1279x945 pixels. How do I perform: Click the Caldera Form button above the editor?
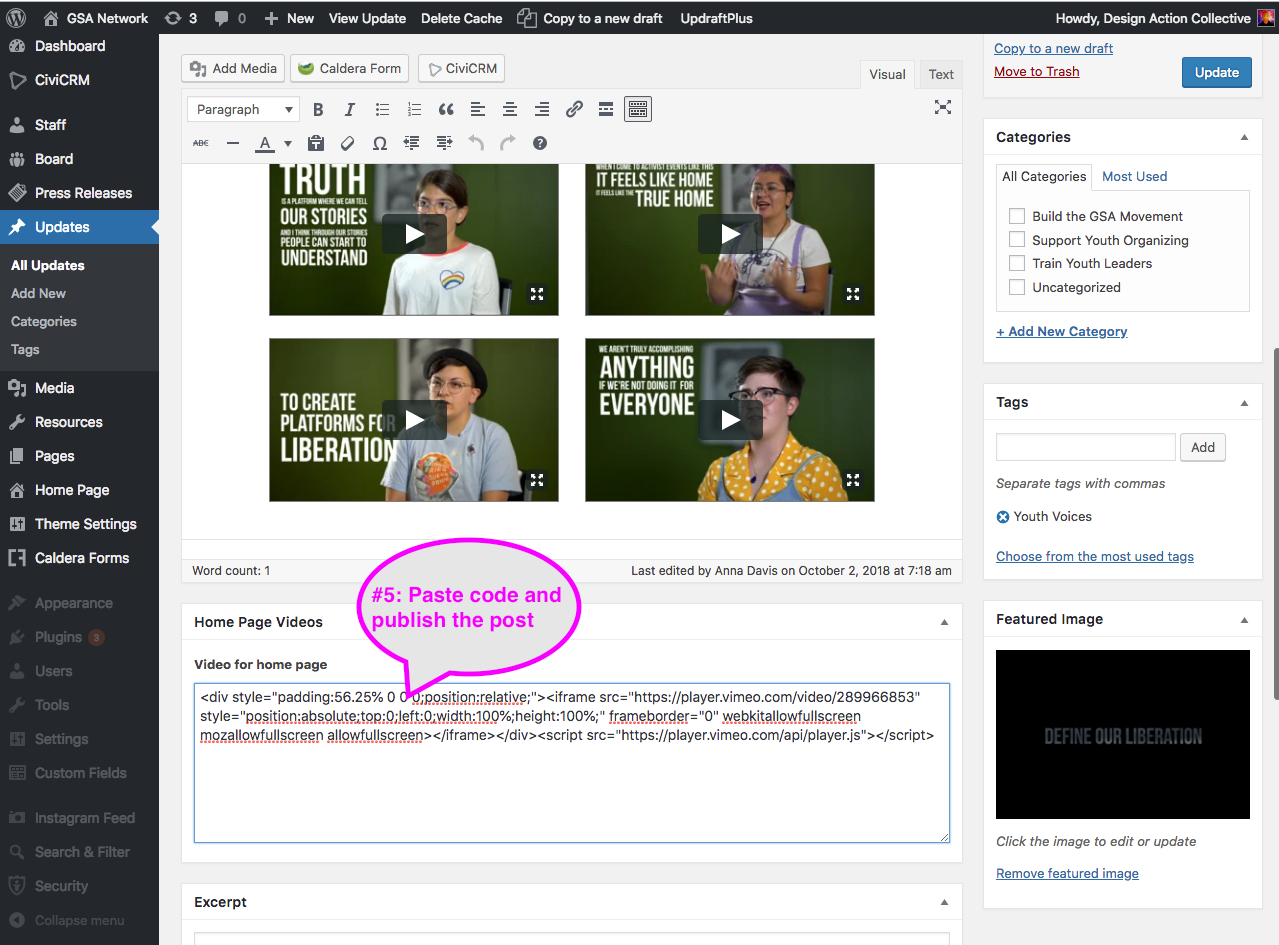coord(350,68)
